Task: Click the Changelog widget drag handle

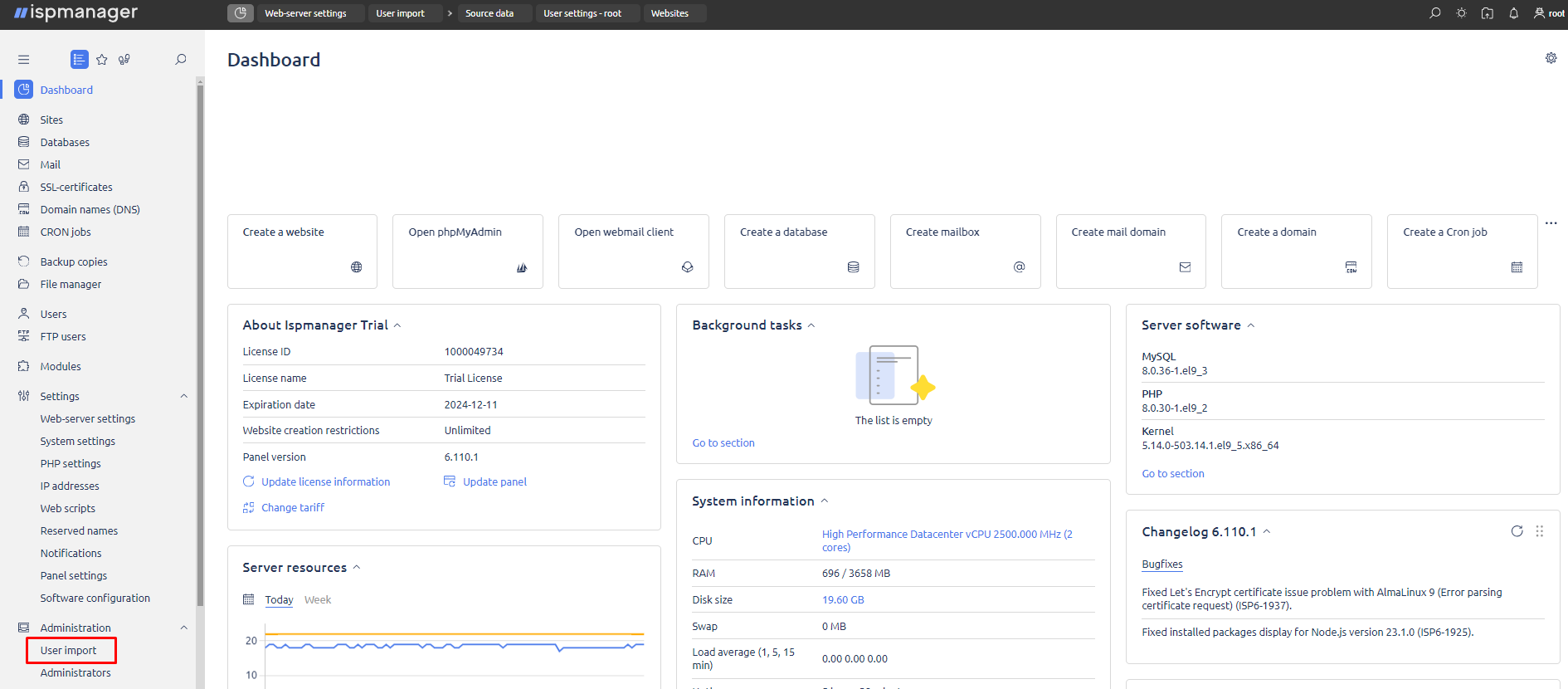Action: click(1540, 531)
